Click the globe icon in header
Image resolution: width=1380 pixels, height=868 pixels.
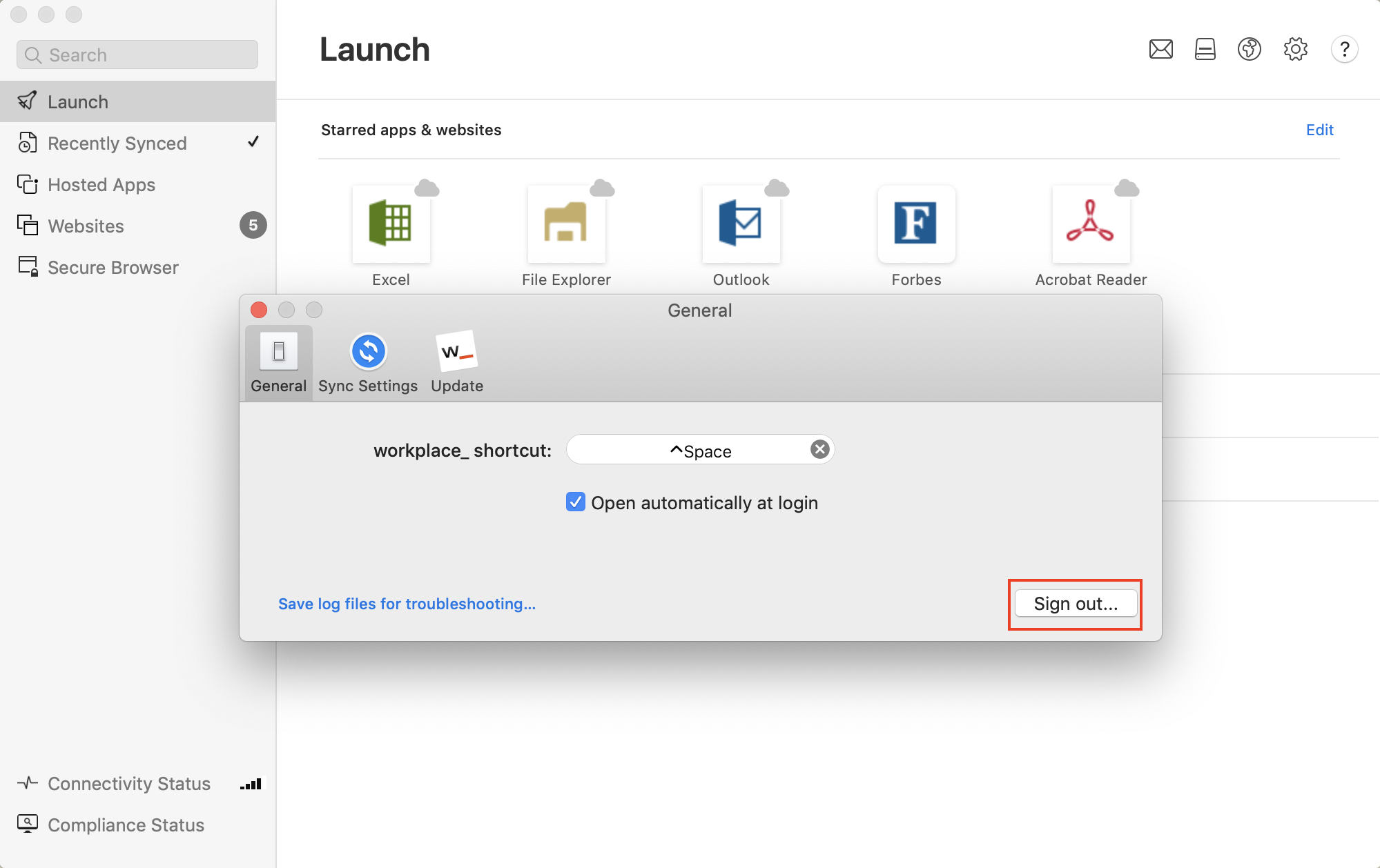[1249, 49]
